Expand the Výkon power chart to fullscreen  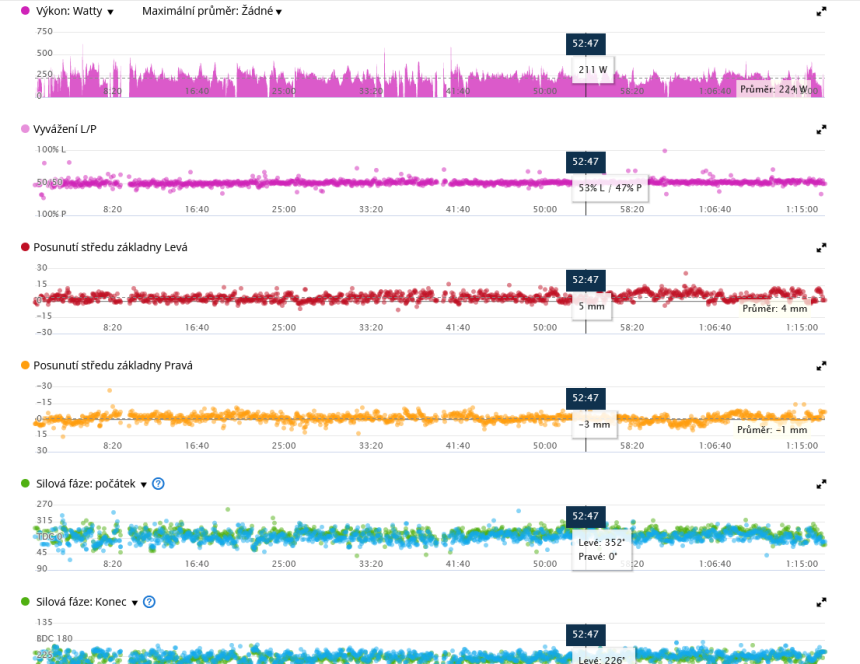click(821, 12)
